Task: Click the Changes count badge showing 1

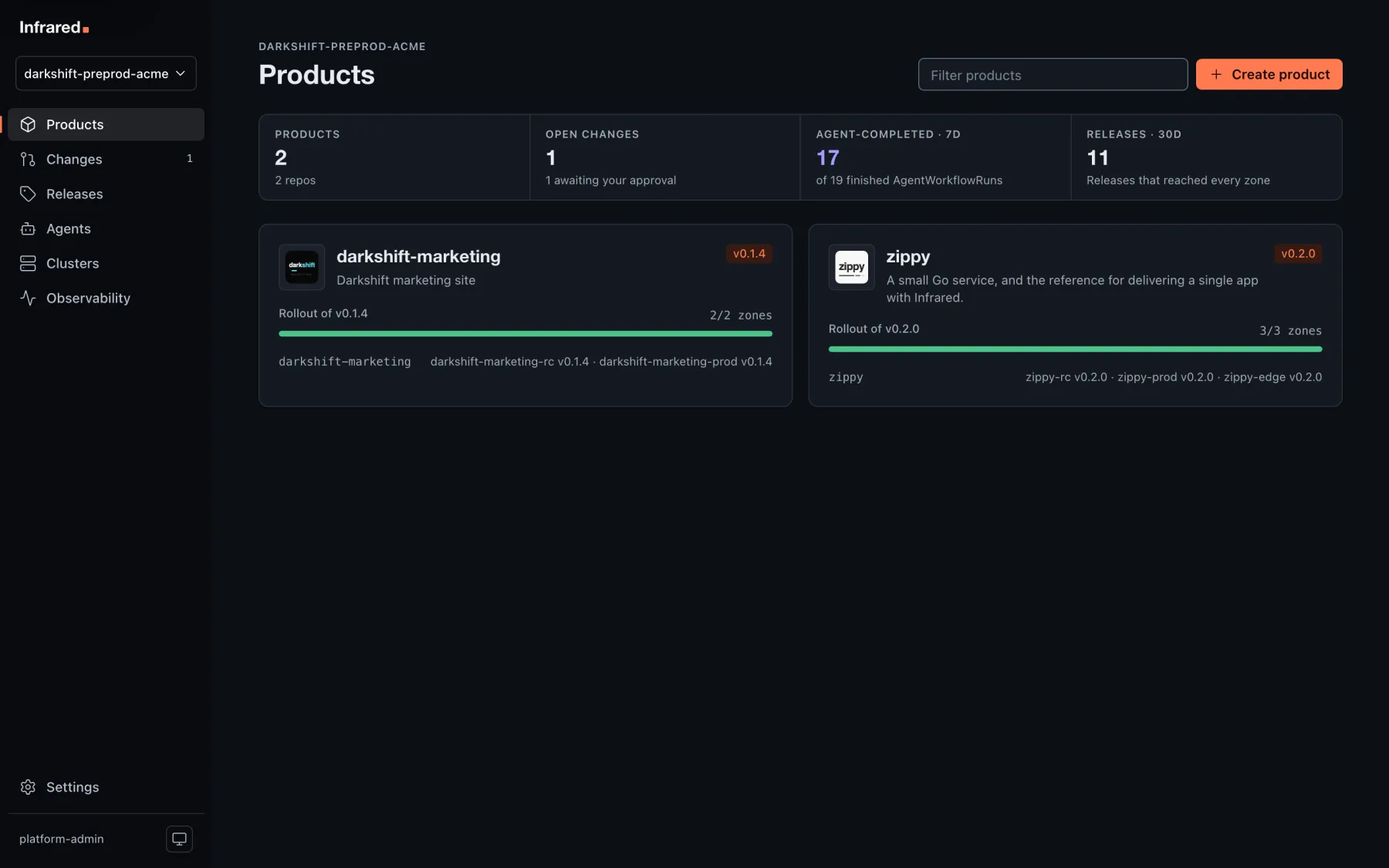Action: 190,159
